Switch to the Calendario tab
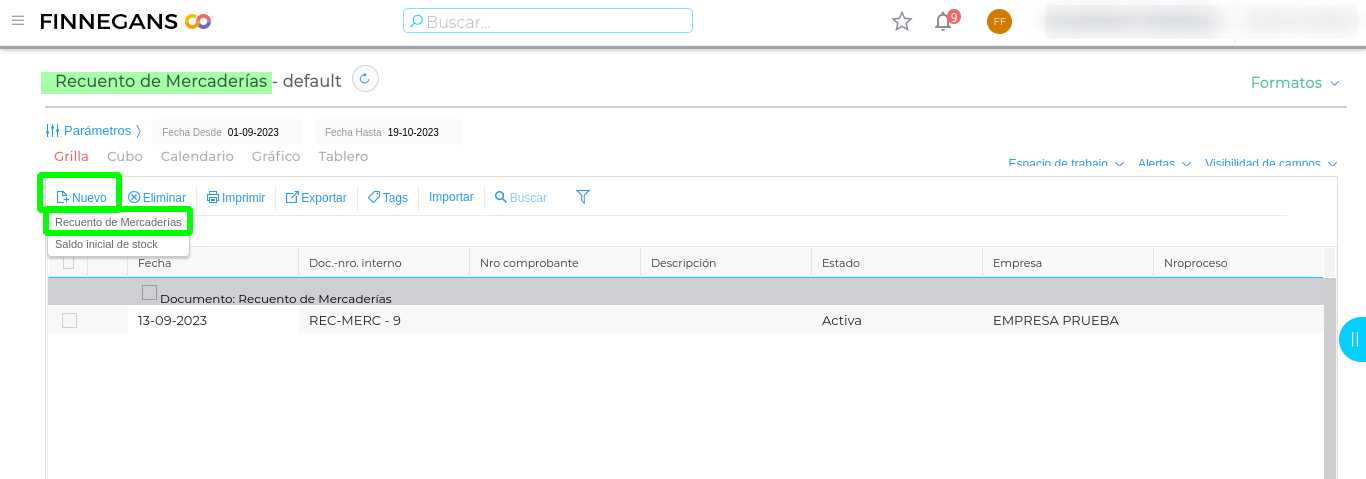This screenshot has height=479, width=1366. tap(197, 156)
